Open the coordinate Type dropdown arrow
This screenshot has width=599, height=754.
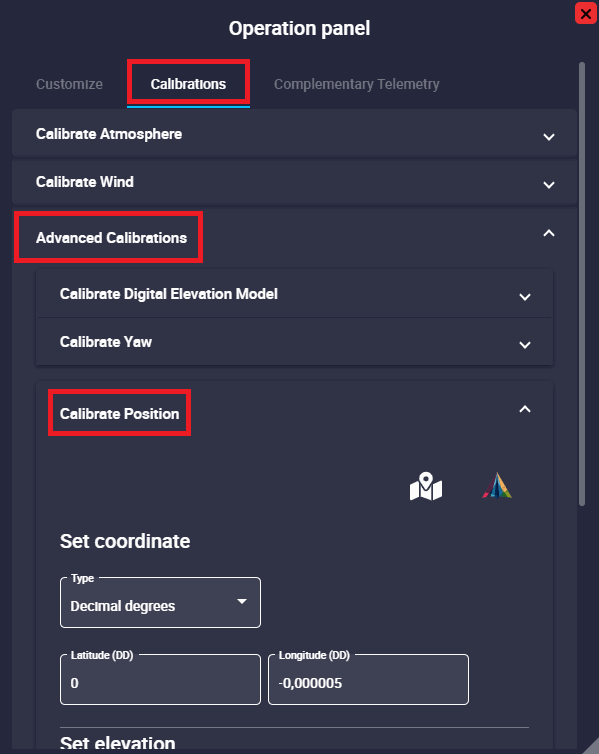tap(242, 602)
